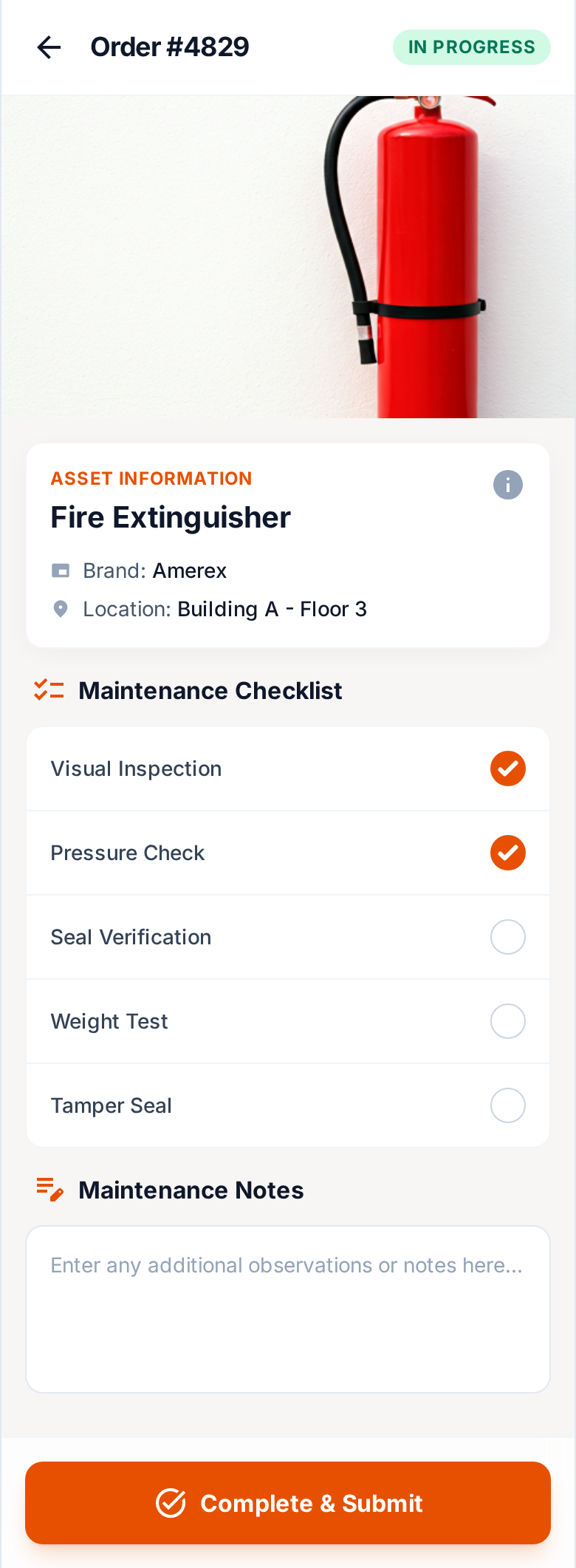Click the IN PROGRESS status badge
The height and width of the screenshot is (1568, 576).
click(x=471, y=47)
